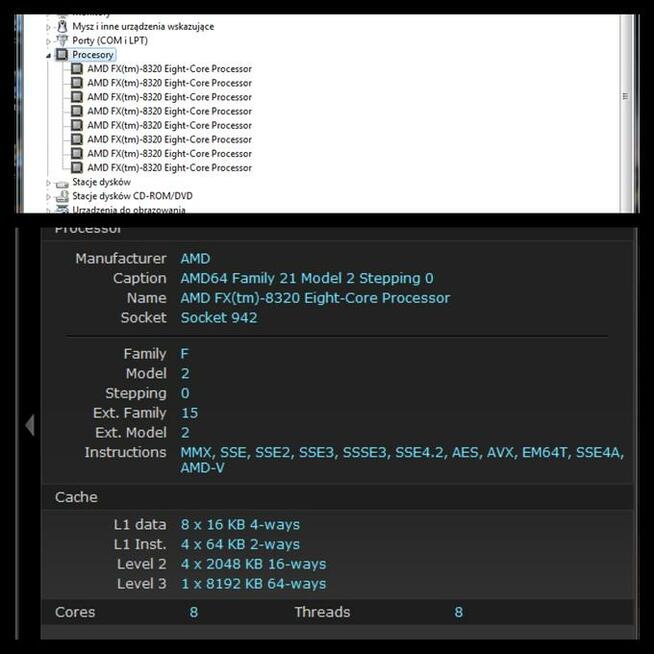Image resolution: width=654 pixels, height=654 pixels.
Task: Click the Socket label
Action: tap(143, 318)
